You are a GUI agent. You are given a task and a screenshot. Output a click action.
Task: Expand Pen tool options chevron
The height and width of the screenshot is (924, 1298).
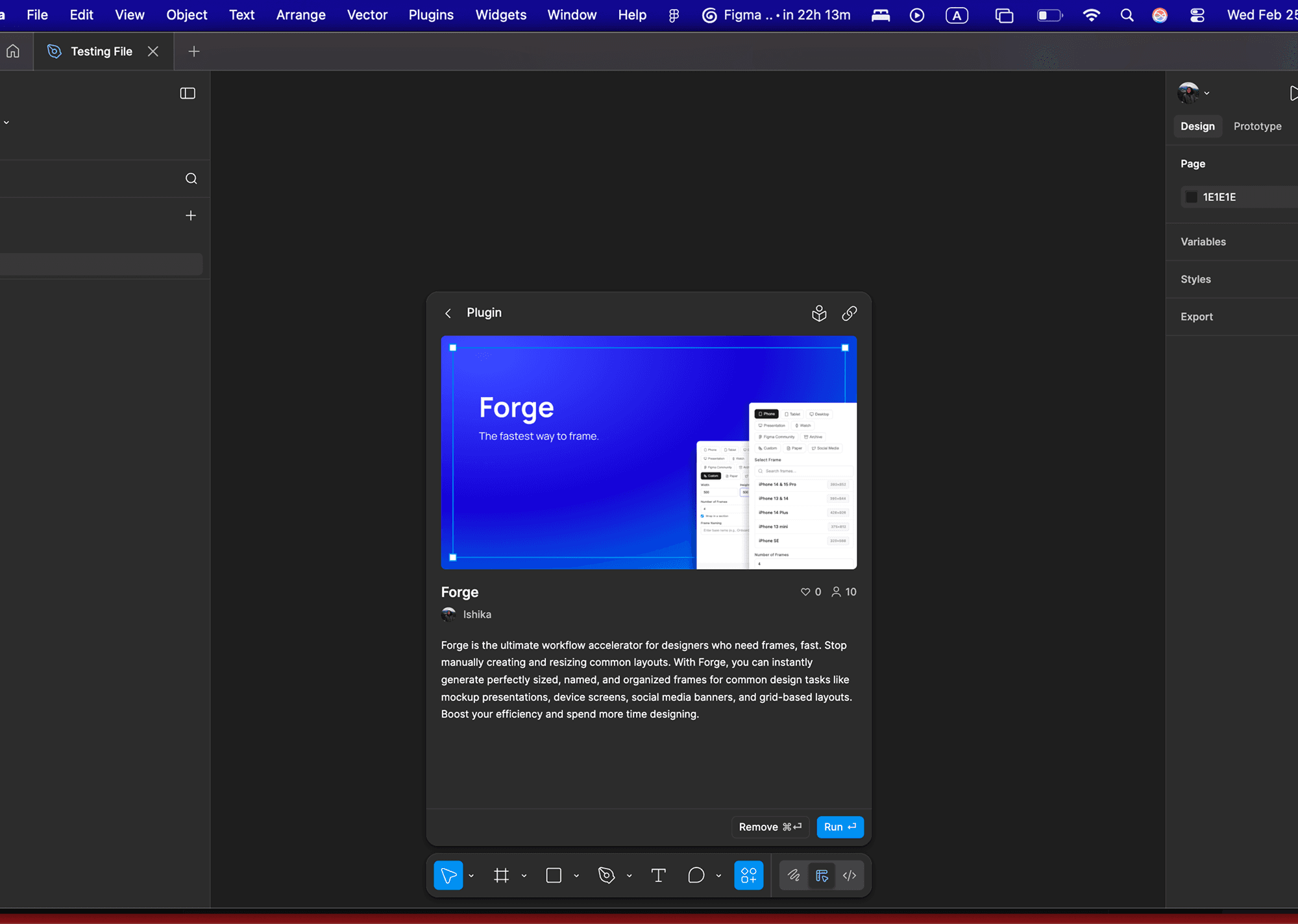(x=629, y=876)
